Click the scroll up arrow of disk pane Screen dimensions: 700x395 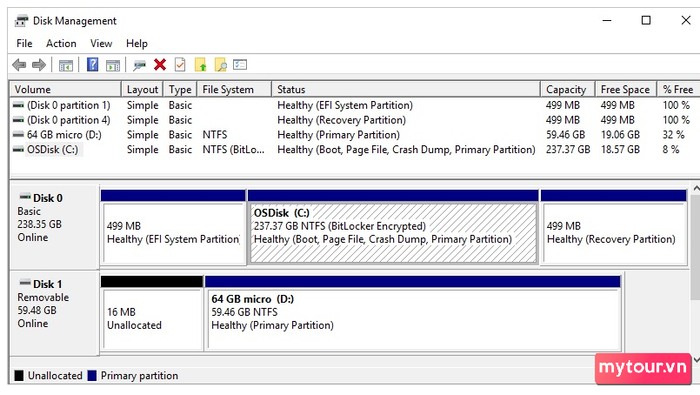click(x=696, y=189)
